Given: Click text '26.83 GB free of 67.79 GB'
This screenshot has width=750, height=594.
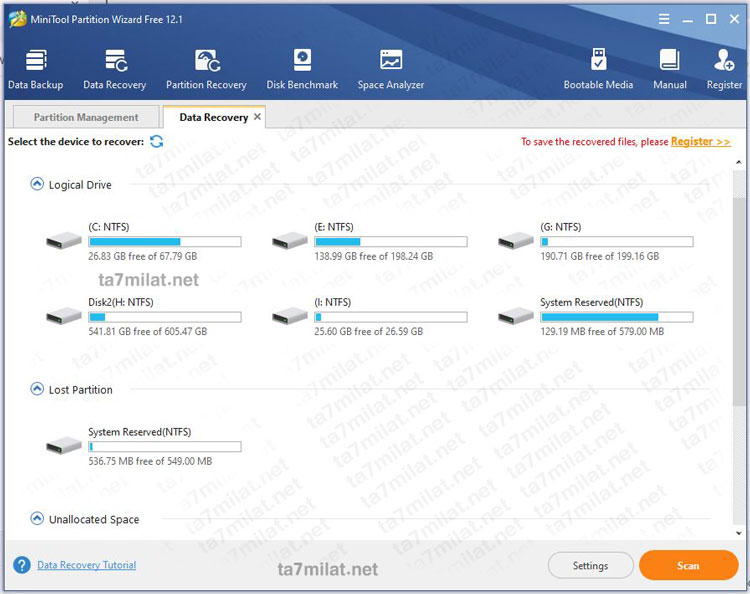Looking at the screenshot, I should (x=143, y=256).
